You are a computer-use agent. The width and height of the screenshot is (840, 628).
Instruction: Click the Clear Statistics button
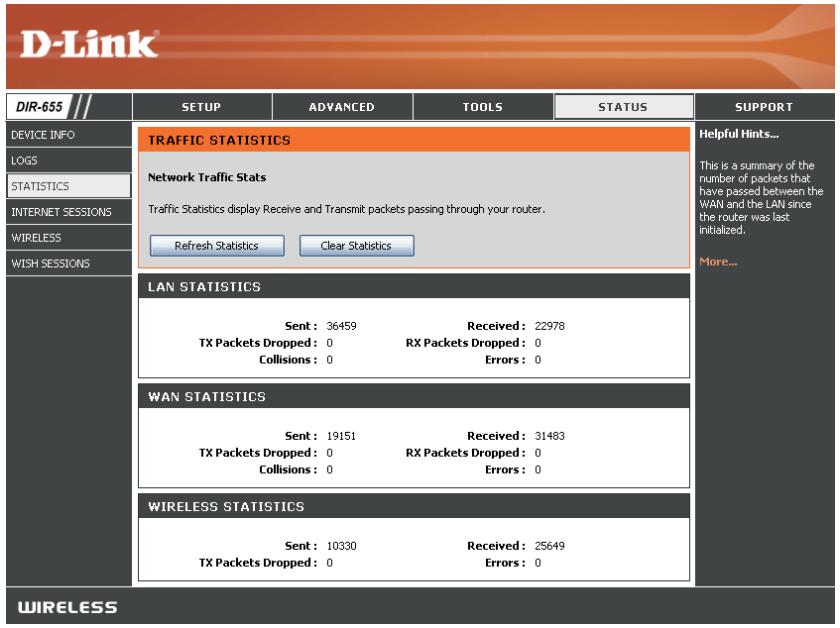coord(356,245)
